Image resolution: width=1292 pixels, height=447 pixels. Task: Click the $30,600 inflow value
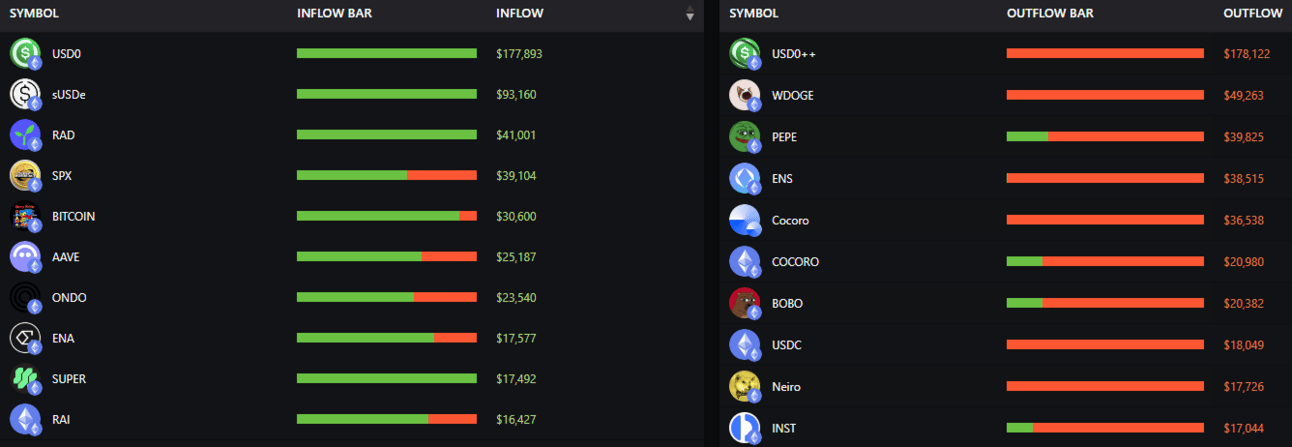point(516,216)
